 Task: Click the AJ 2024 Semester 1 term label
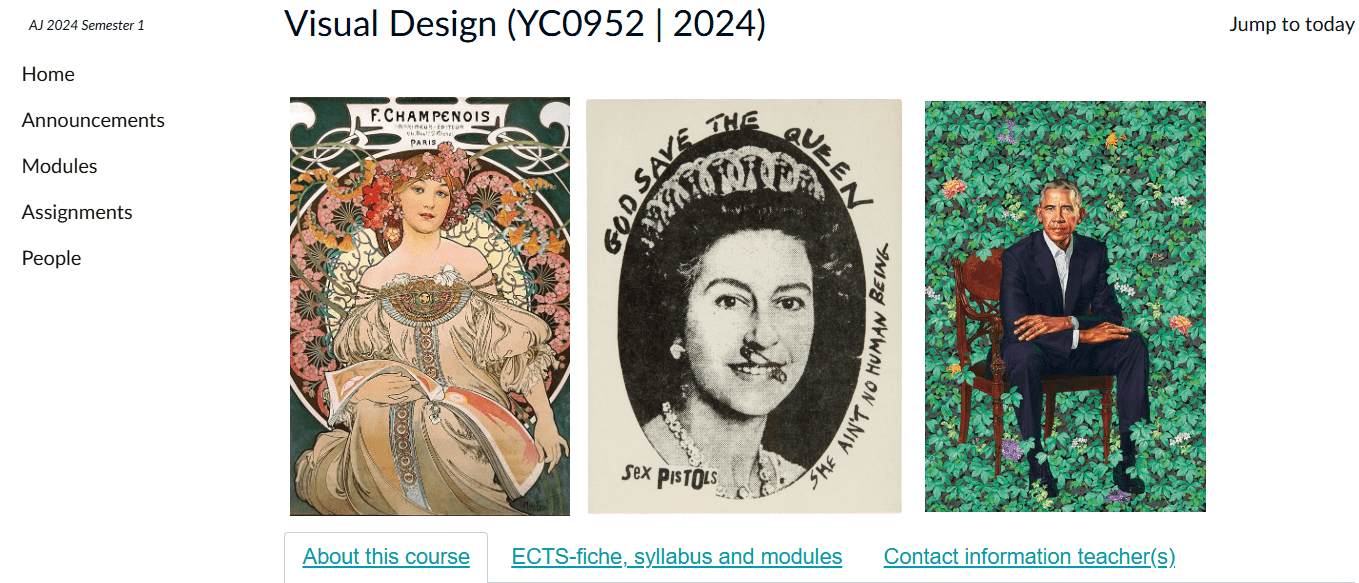[87, 25]
